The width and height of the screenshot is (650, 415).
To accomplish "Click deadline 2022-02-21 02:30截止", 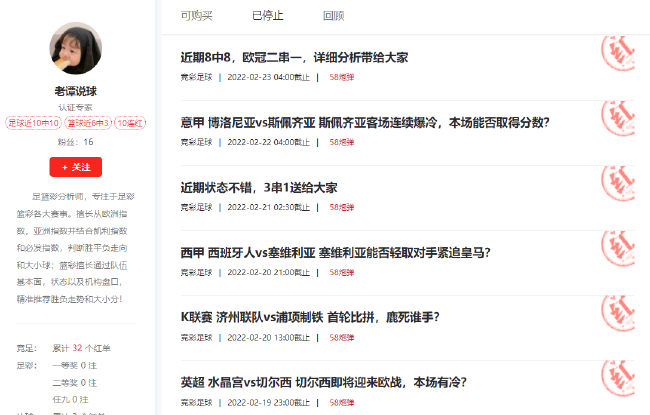I will coord(269,207).
